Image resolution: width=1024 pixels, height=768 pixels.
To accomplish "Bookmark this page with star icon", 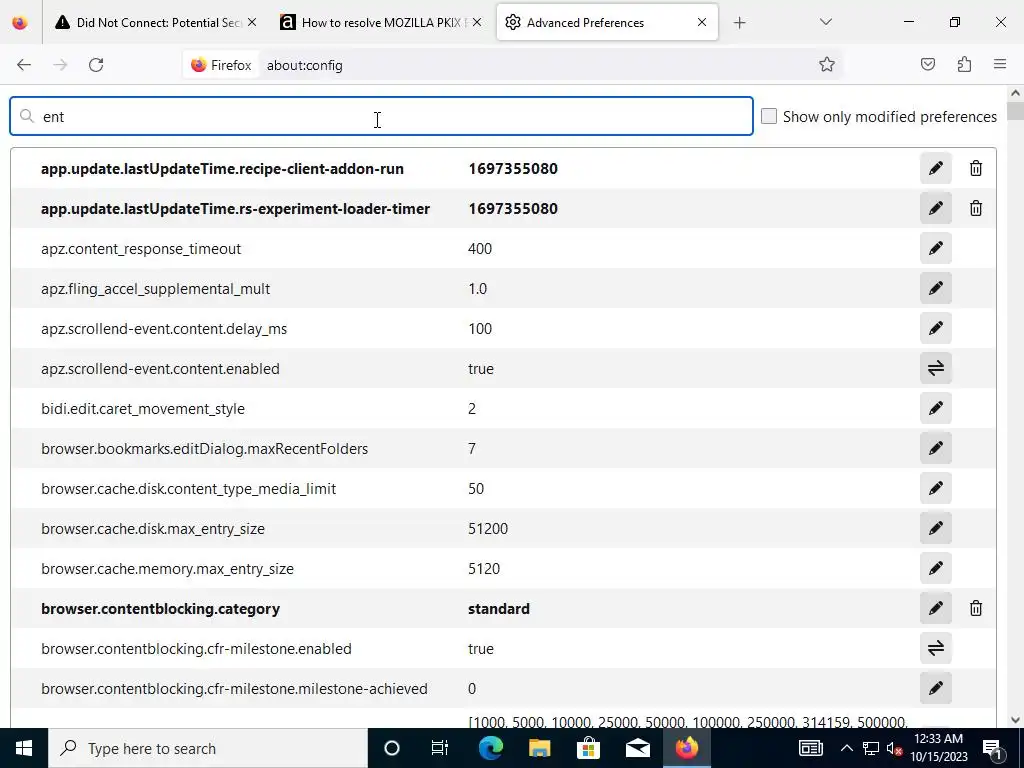I will click(826, 65).
